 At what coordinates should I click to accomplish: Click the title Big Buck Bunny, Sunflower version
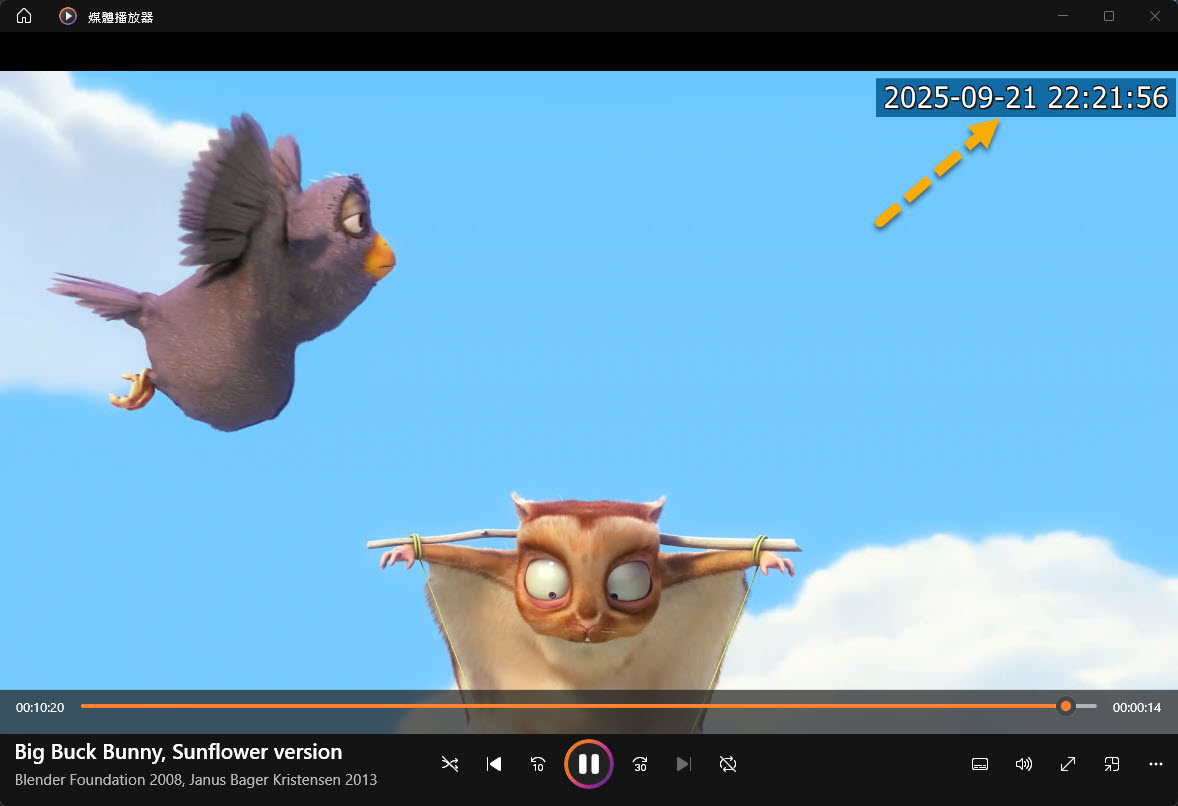tap(179, 752)
